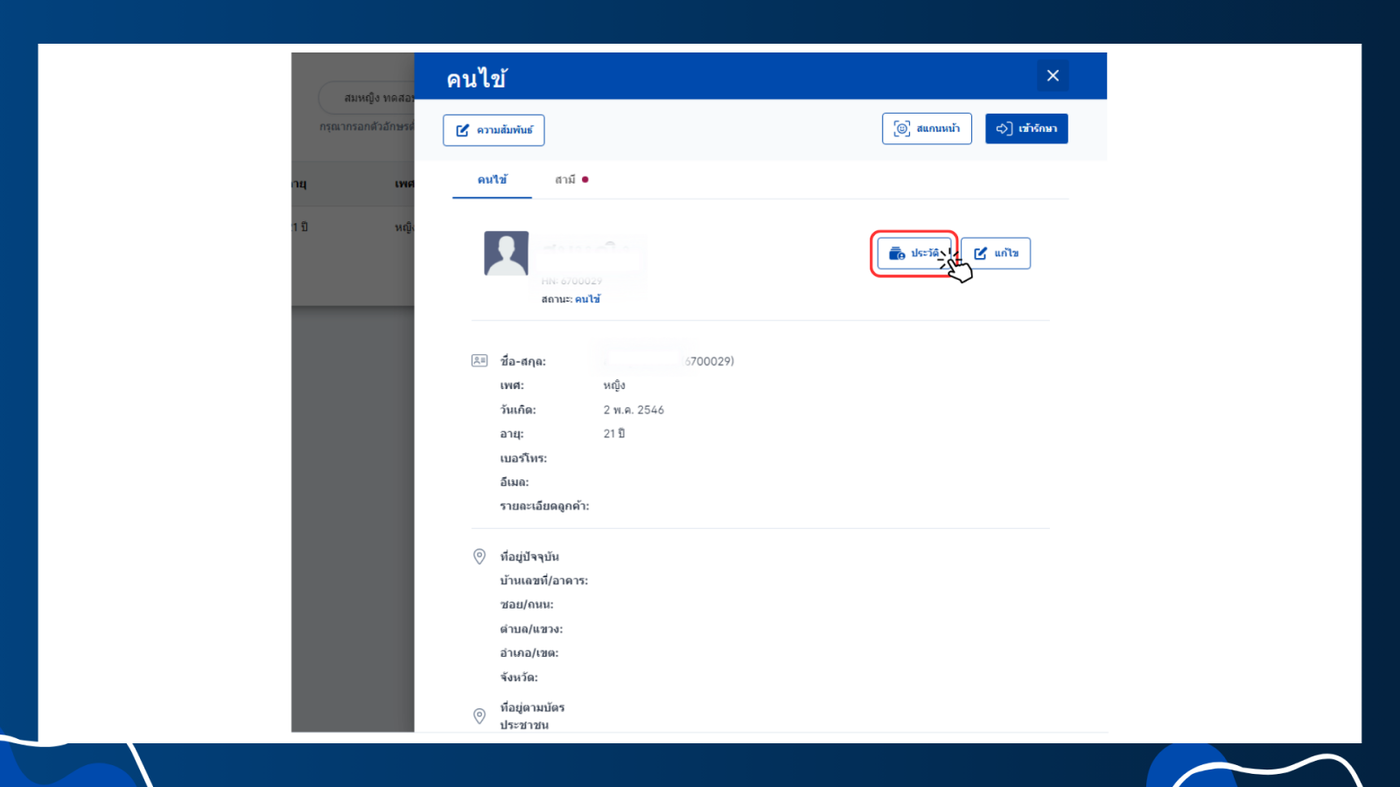
Task: Click the สแกนหน้า face scan button
Action: (927, 128)
